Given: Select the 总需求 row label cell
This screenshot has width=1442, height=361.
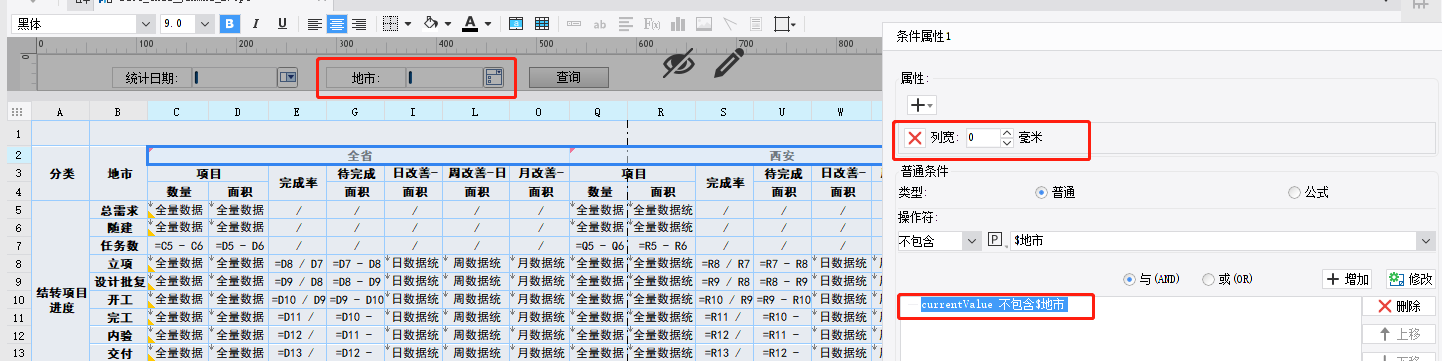Looking at the screenshot, I should (119, 210).
